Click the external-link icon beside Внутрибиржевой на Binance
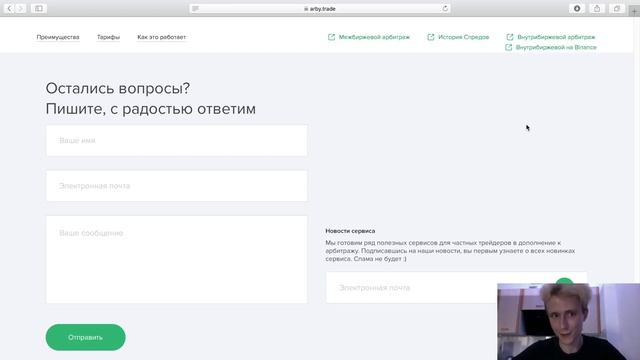Screen dimensions: 640x360 click(x=509, y=47)
